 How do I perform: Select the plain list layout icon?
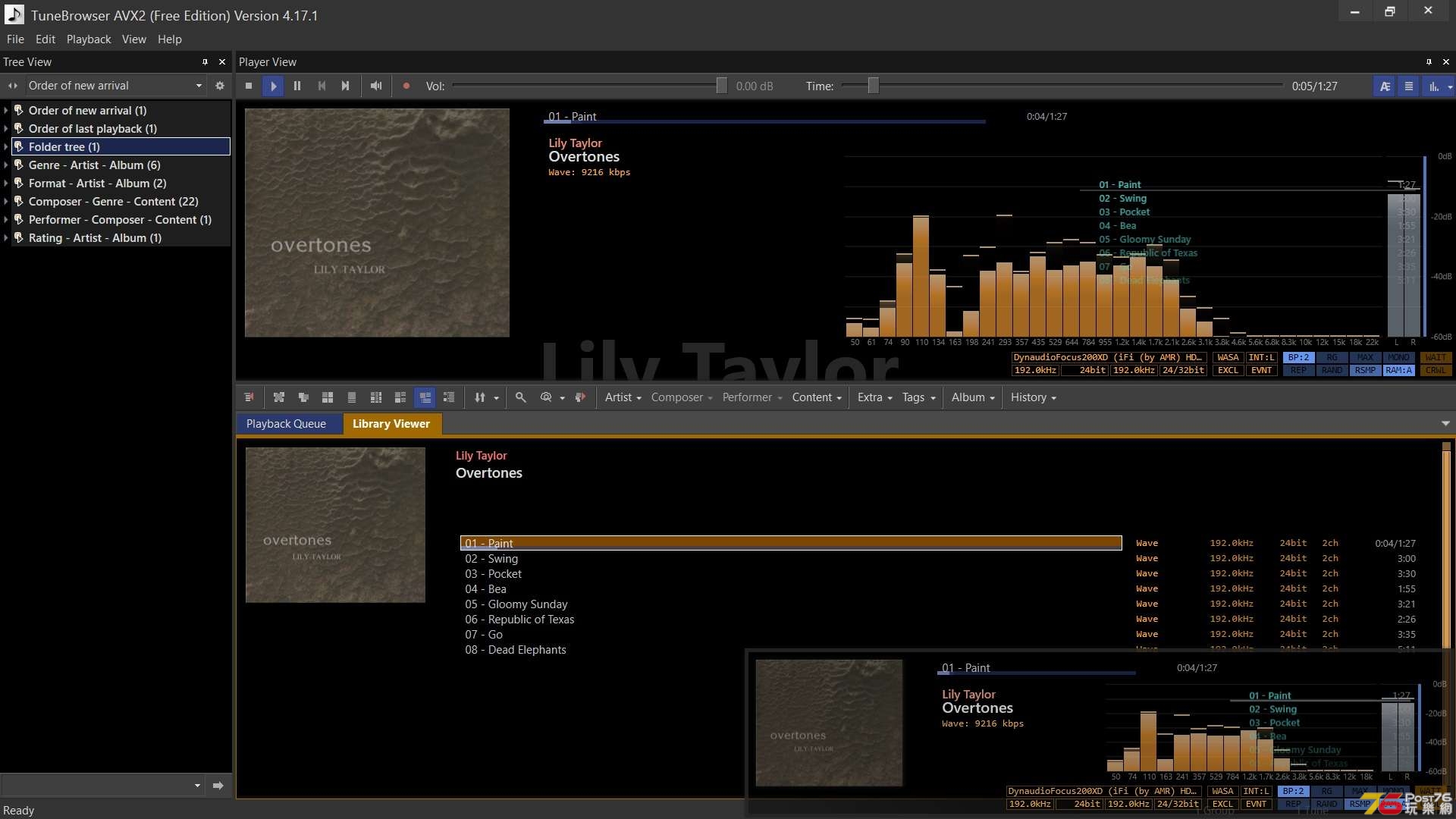(449, 397)
